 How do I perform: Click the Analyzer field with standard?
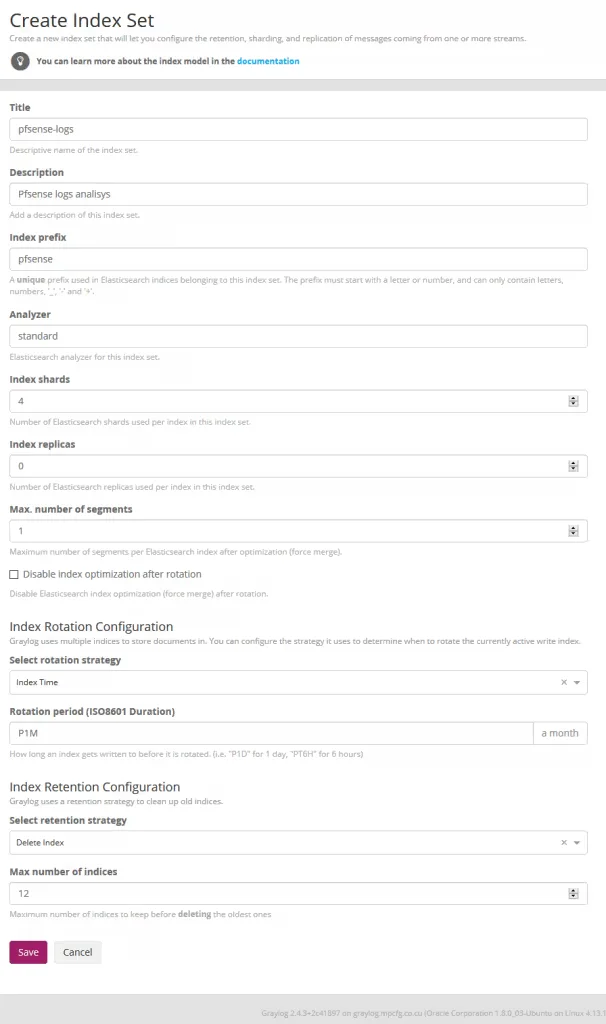[298, 336]
